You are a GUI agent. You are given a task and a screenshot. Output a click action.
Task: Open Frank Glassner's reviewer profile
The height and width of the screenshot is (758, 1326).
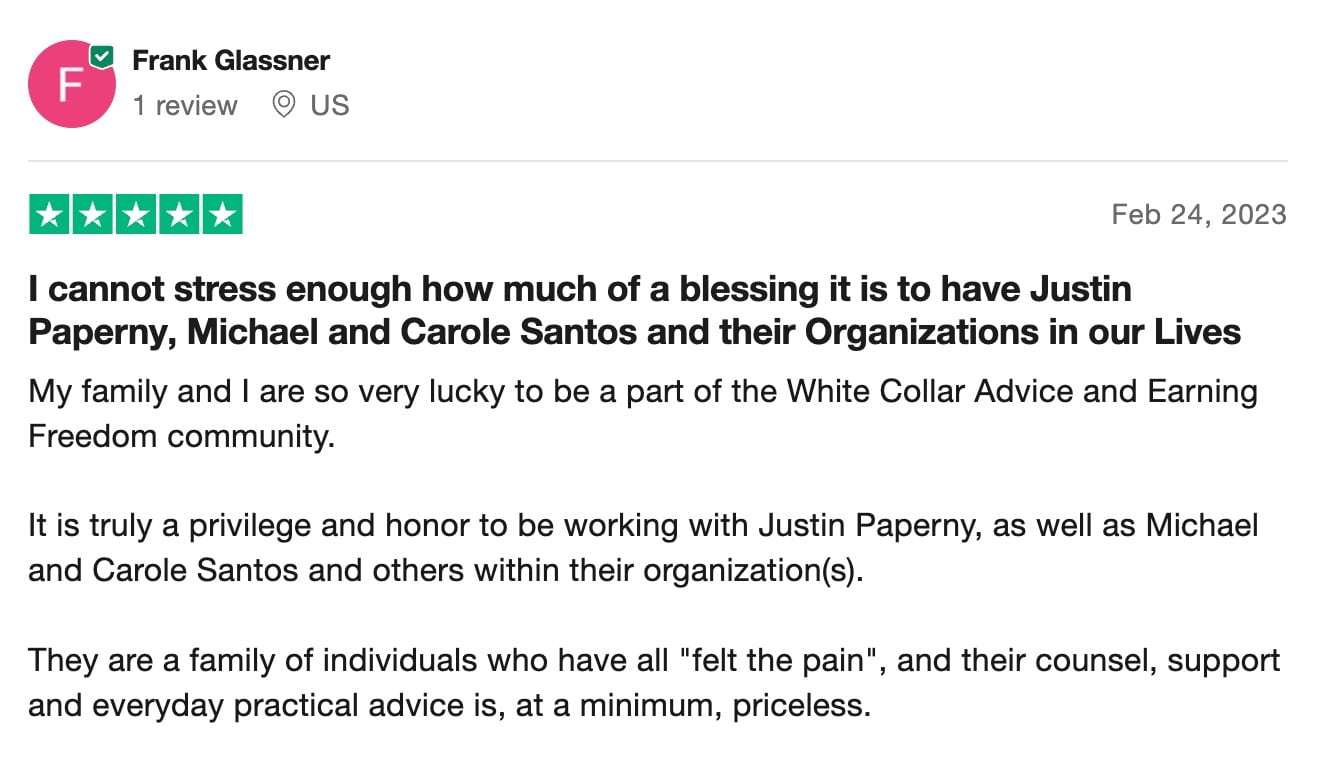point(231,60)
